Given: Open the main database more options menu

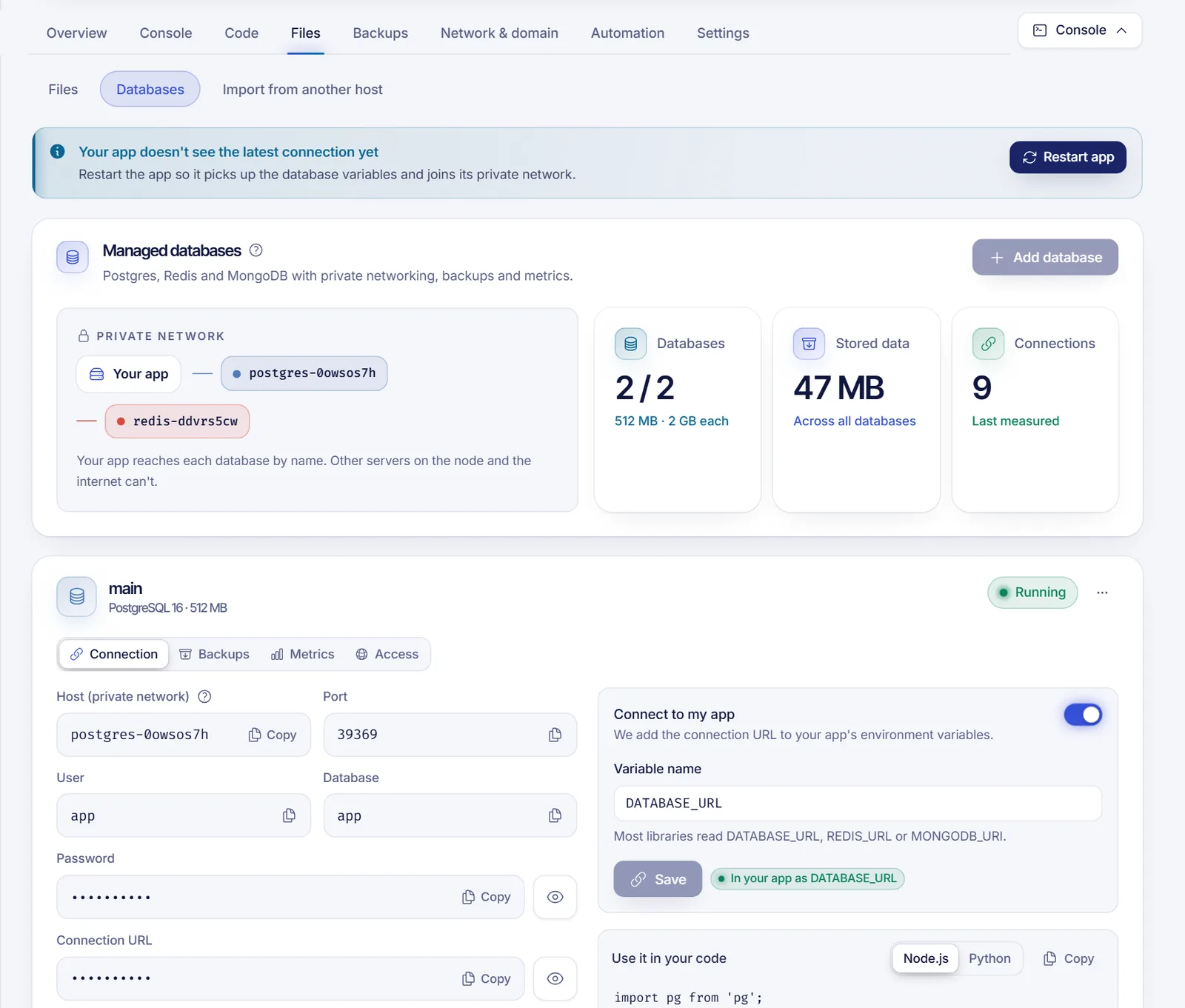Looking at the screenshot, I should point(1102,593).
